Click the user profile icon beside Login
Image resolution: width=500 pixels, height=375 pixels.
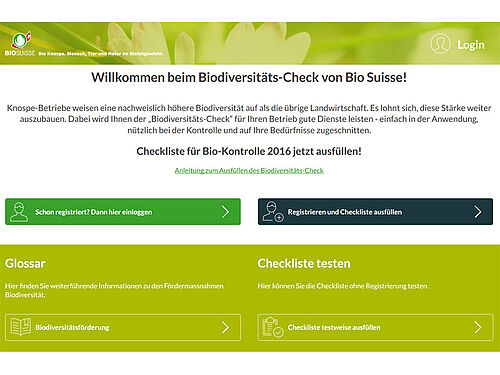[x=440, y=43]
